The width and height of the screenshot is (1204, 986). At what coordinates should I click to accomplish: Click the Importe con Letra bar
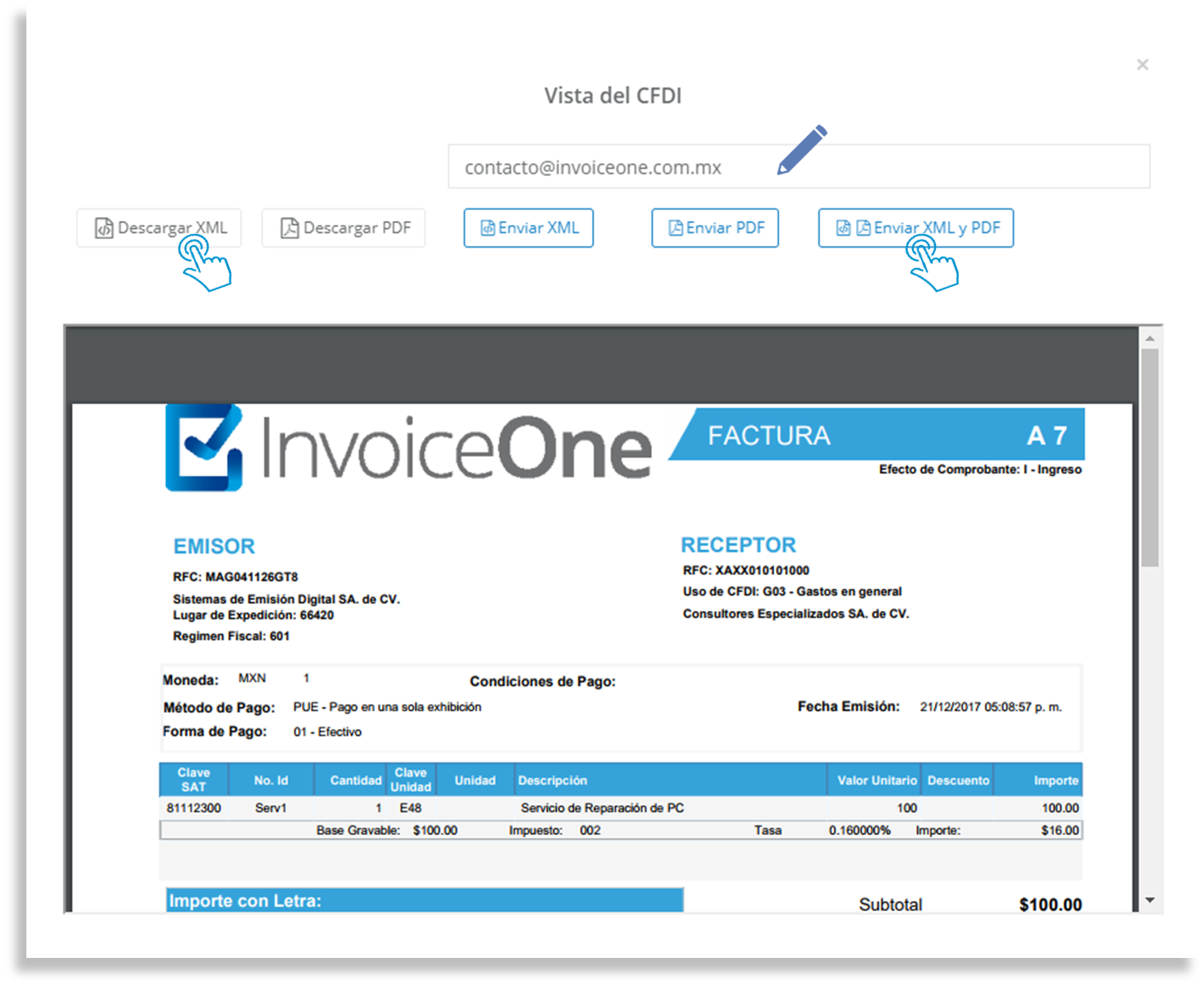(x=425, y=900)
